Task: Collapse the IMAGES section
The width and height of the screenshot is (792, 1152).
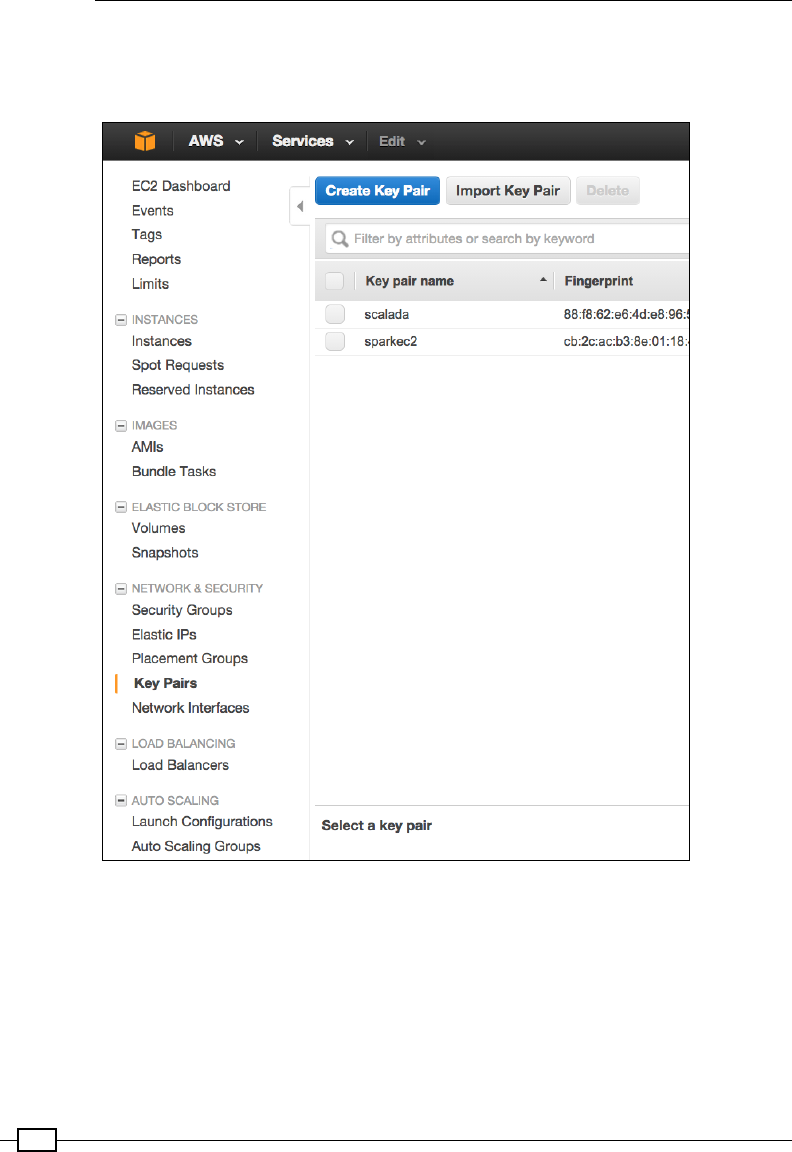Action: pyautogui.click(x=121, y=425)
